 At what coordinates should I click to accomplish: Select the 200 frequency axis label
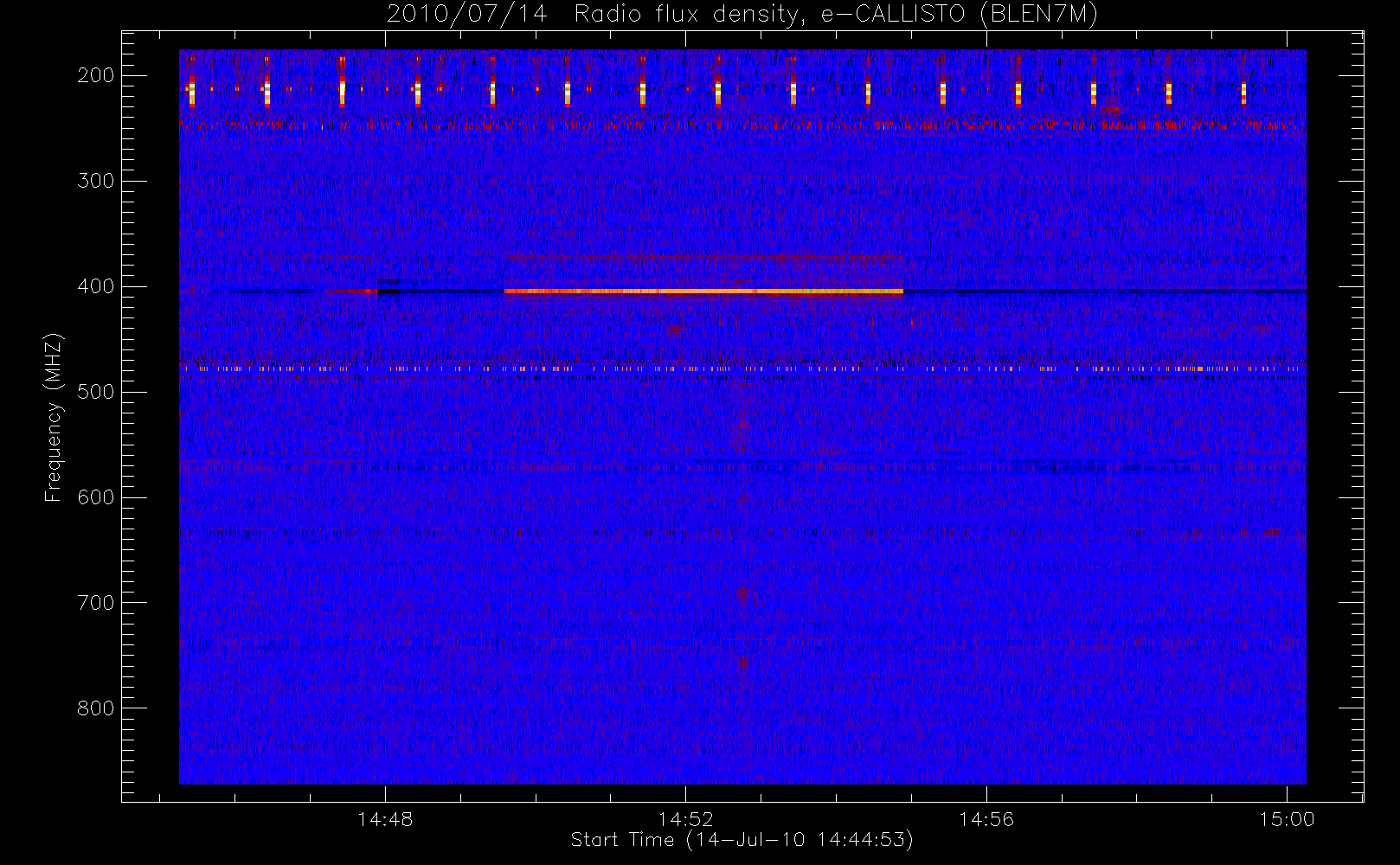(x=95, y=75)
